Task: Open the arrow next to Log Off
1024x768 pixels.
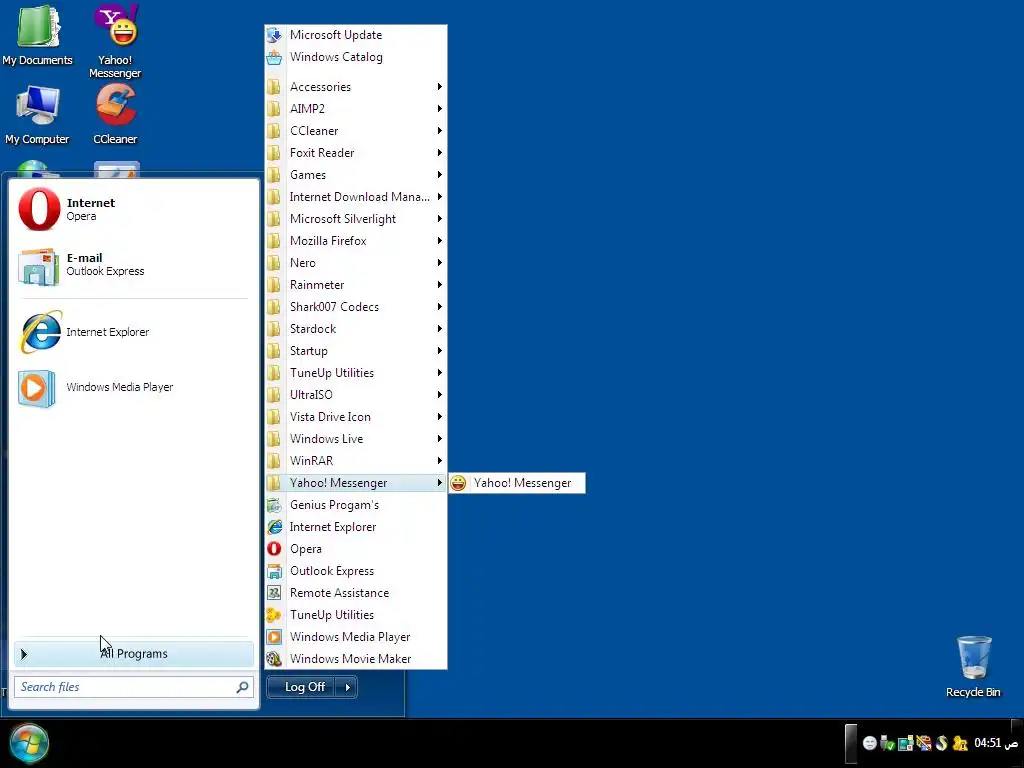Action: 347,687
